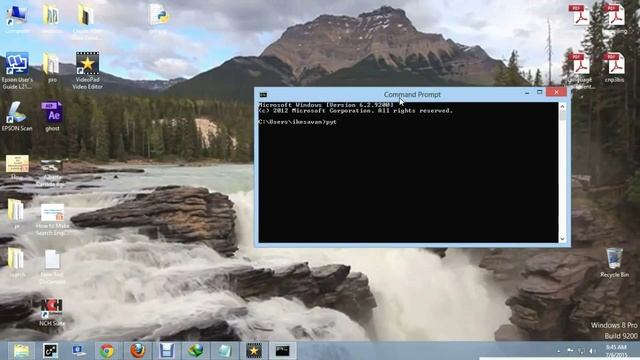Open Action Center flag in system tray
The image size is (640, 360).
[570, 351]
